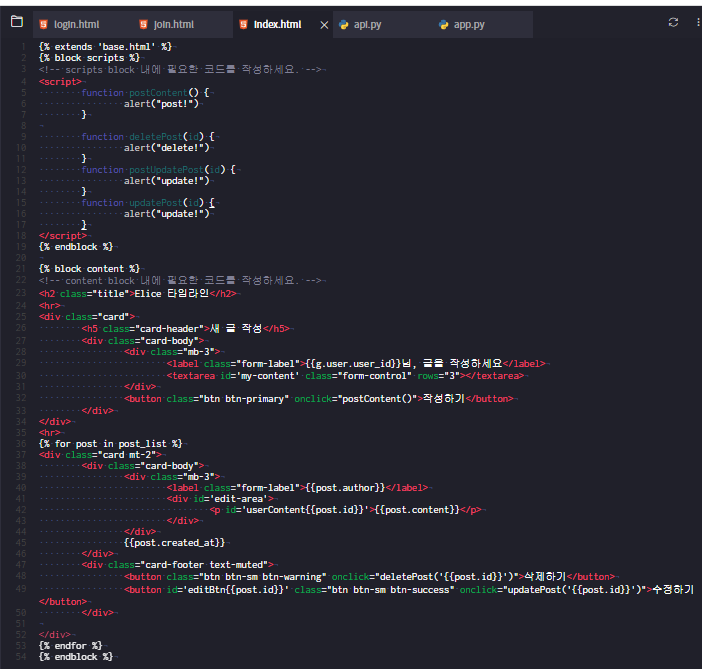The image size is (702, 669).
Task: Click the p id='userContent{{post.id}}' line
Action: [345, 510]
